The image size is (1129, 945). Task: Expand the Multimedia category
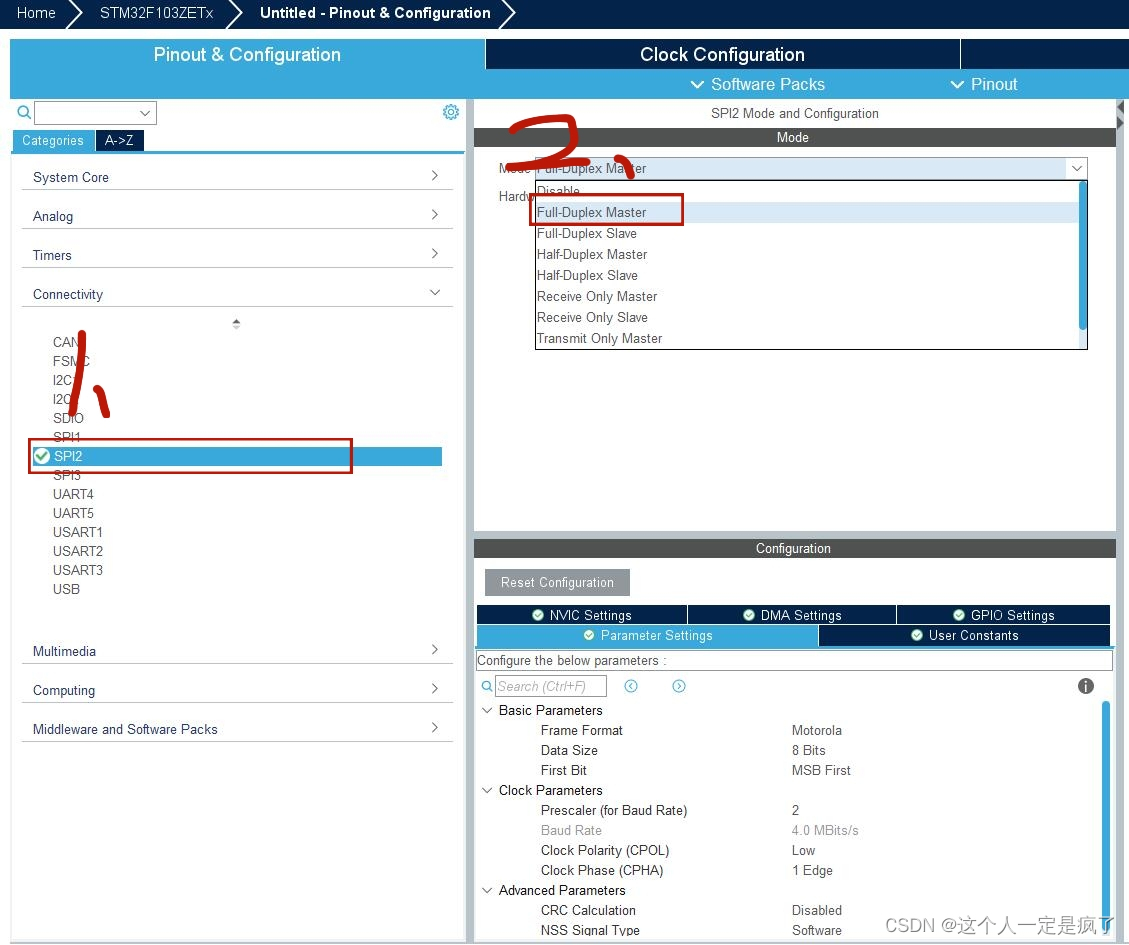[x=435, y=650]
